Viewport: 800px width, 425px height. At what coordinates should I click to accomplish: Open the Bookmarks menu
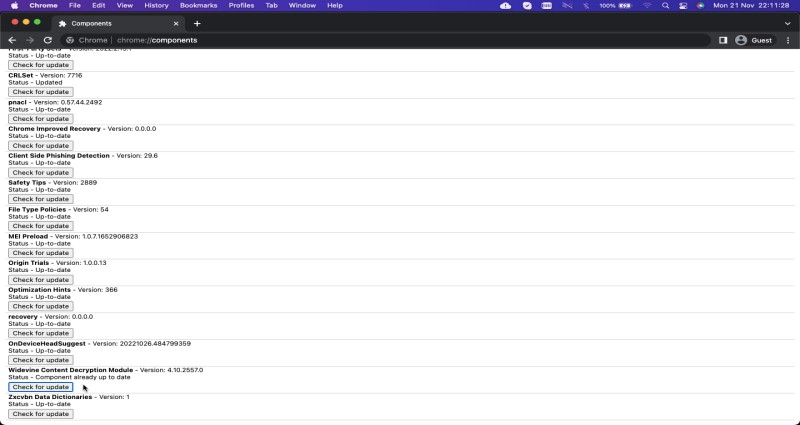198,6
